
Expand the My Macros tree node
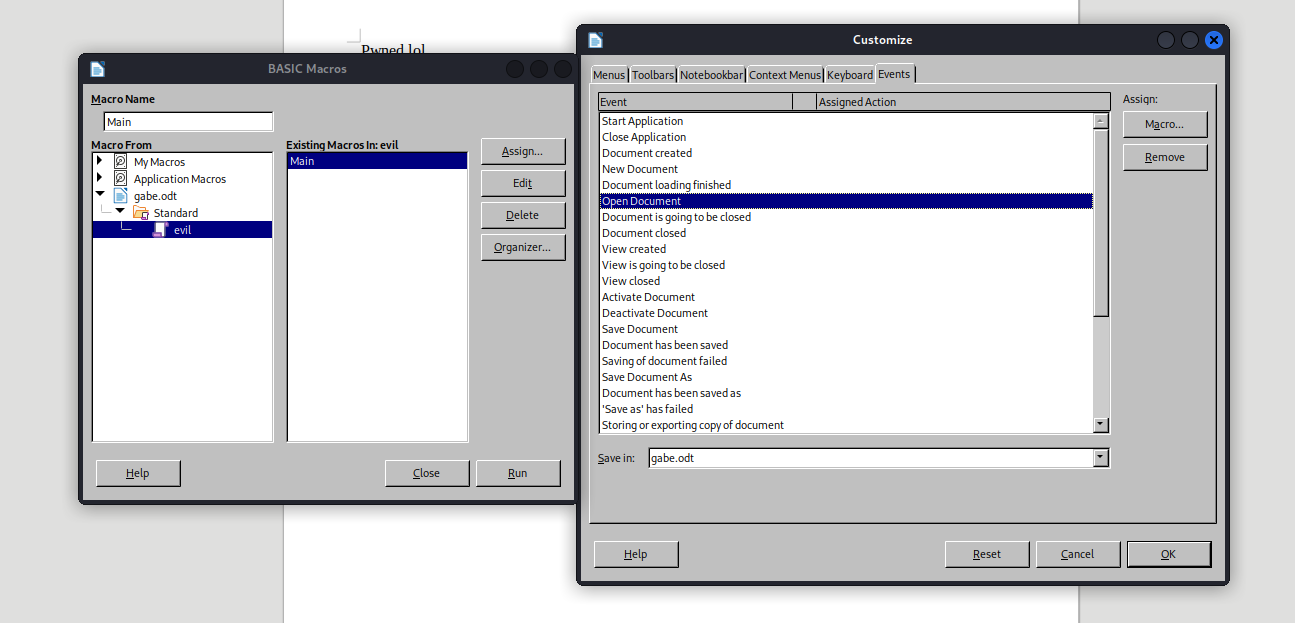pyautogui.click(x=99, y=161)
